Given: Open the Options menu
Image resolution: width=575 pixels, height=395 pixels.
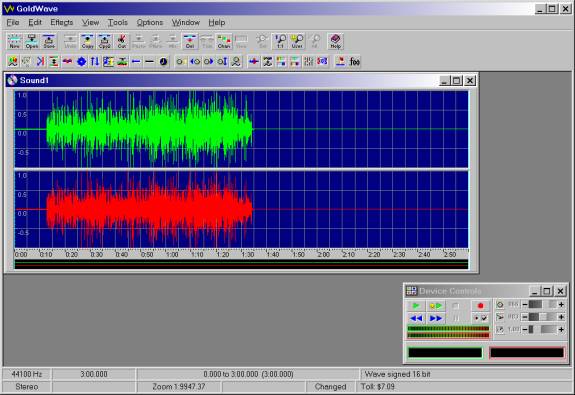Looking at the screenshot, I should coord(150,23).
